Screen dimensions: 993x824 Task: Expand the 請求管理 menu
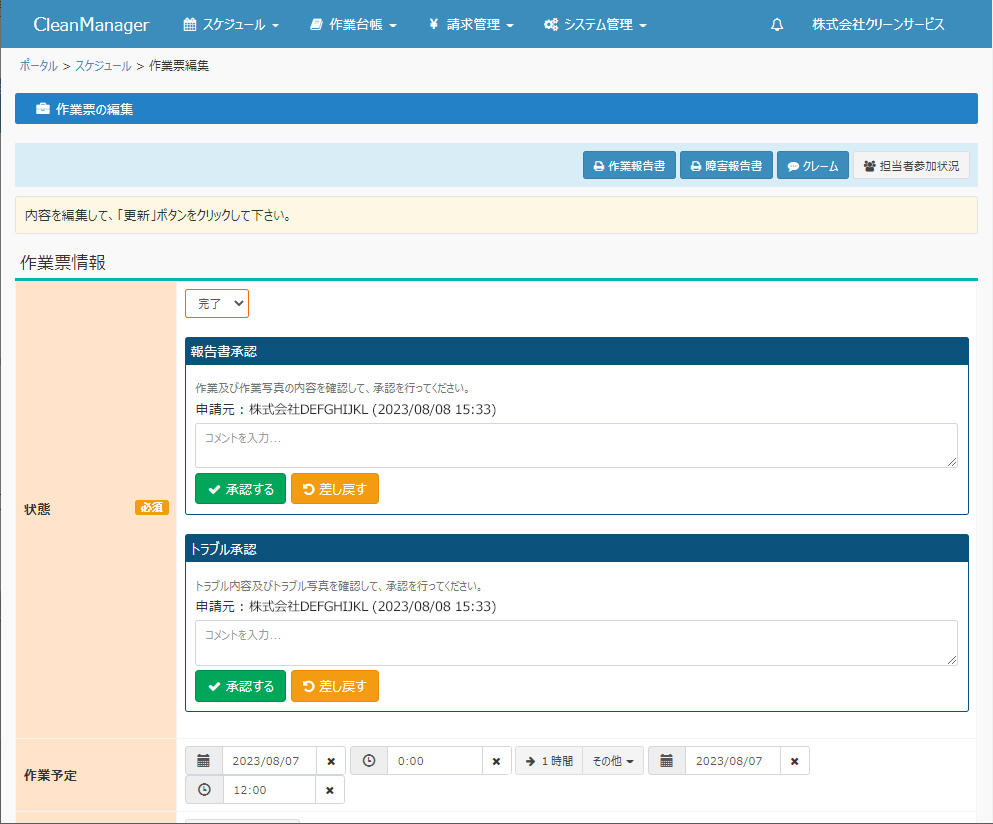pyautogui.click(x=471, y=25)
